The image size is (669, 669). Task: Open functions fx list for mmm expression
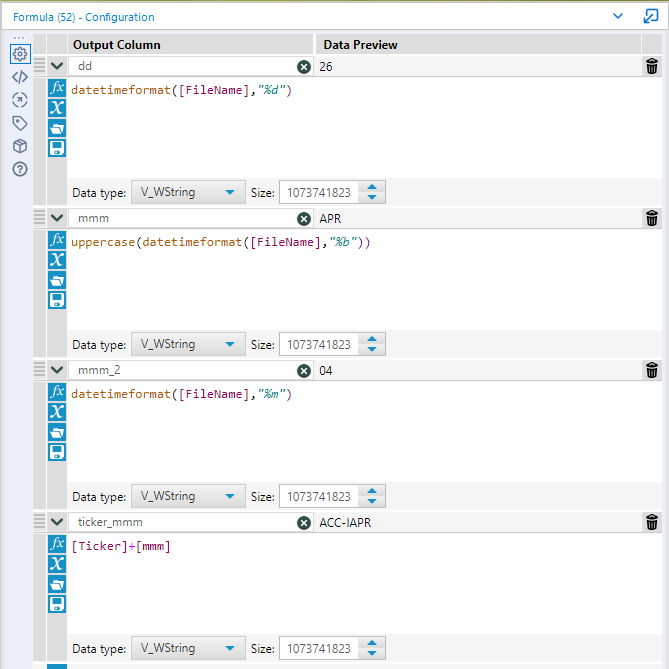pyautogui.click(x=57, y=240)
